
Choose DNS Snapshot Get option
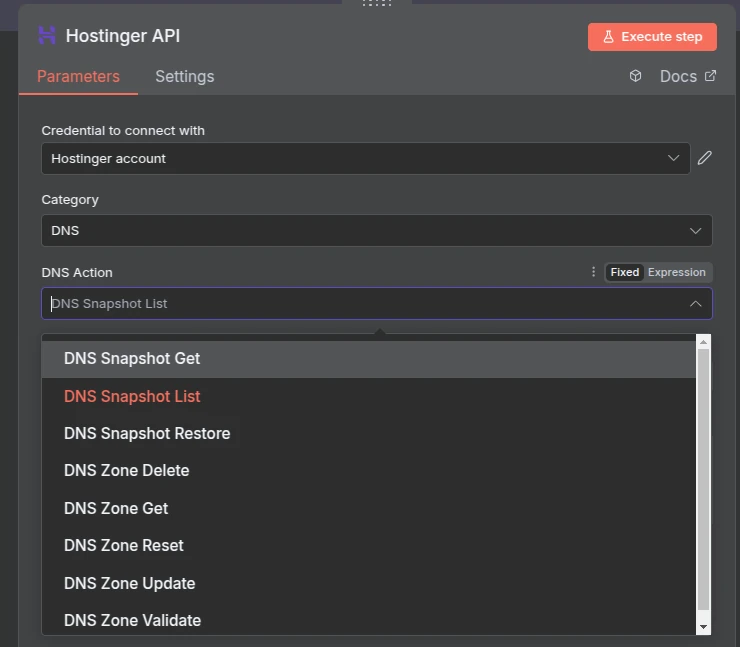coord(132,359)
